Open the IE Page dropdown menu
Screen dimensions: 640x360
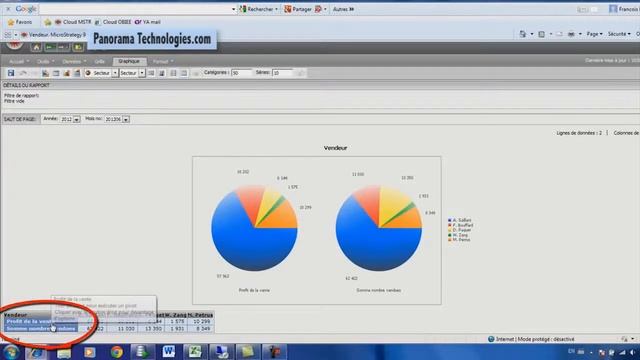click(594, 34)
